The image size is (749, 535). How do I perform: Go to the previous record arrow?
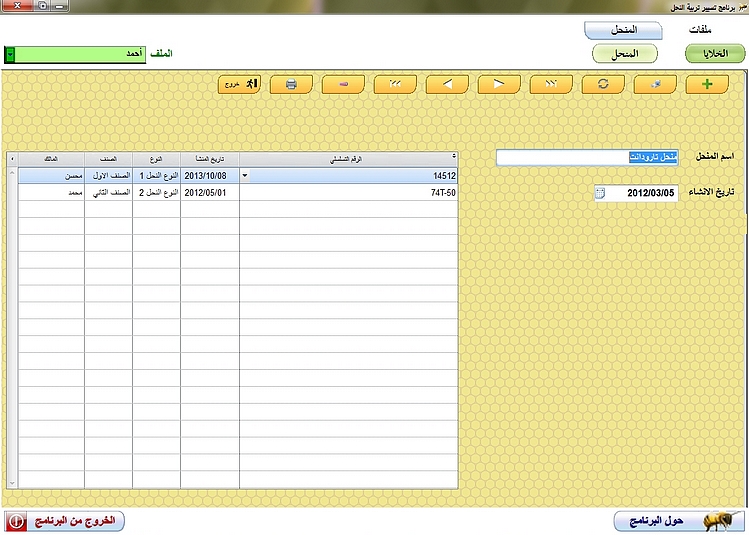pos(447,84)
